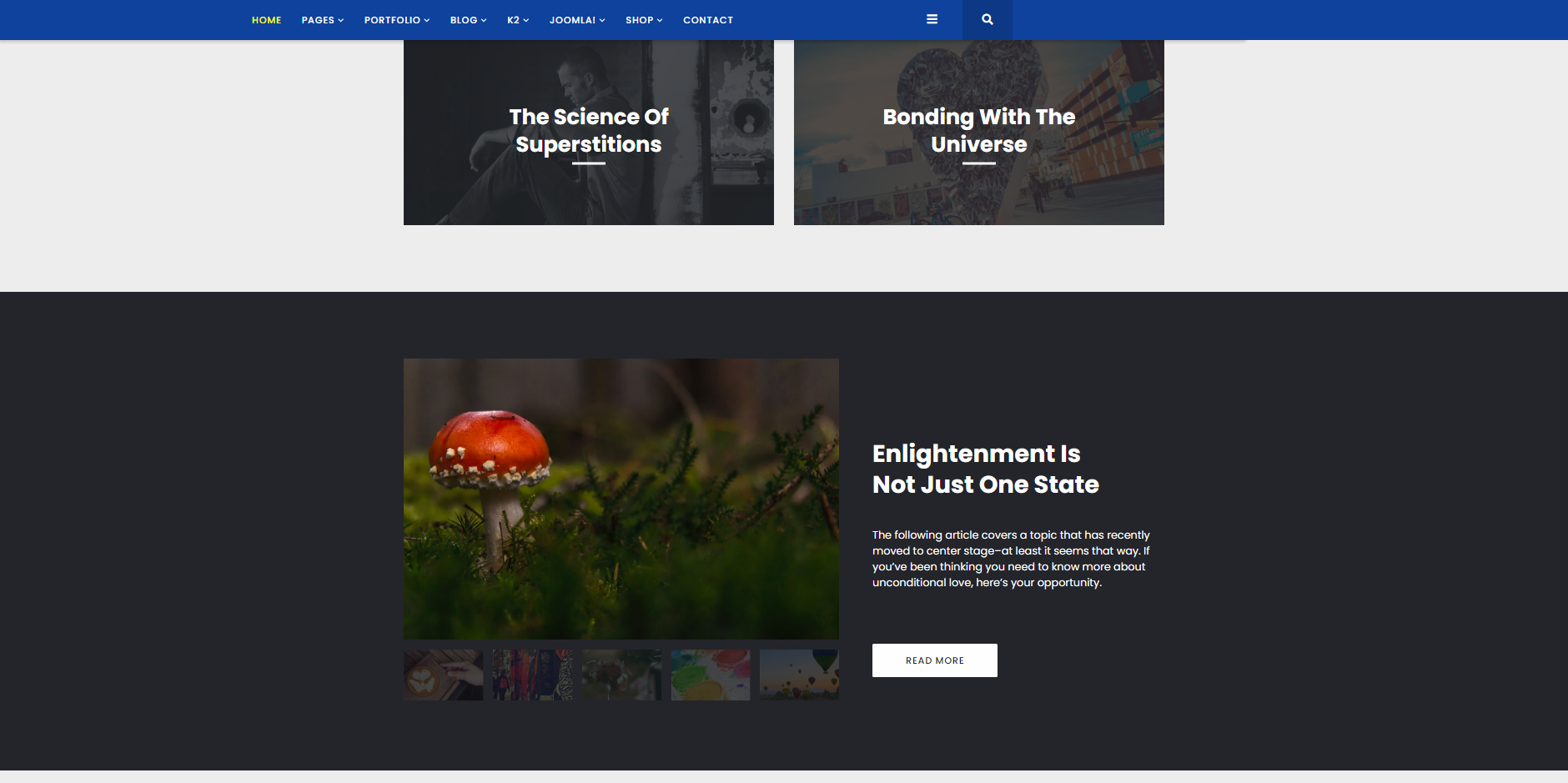Go to the Home menu item
Screen dimensions: 1568x783
267,20
